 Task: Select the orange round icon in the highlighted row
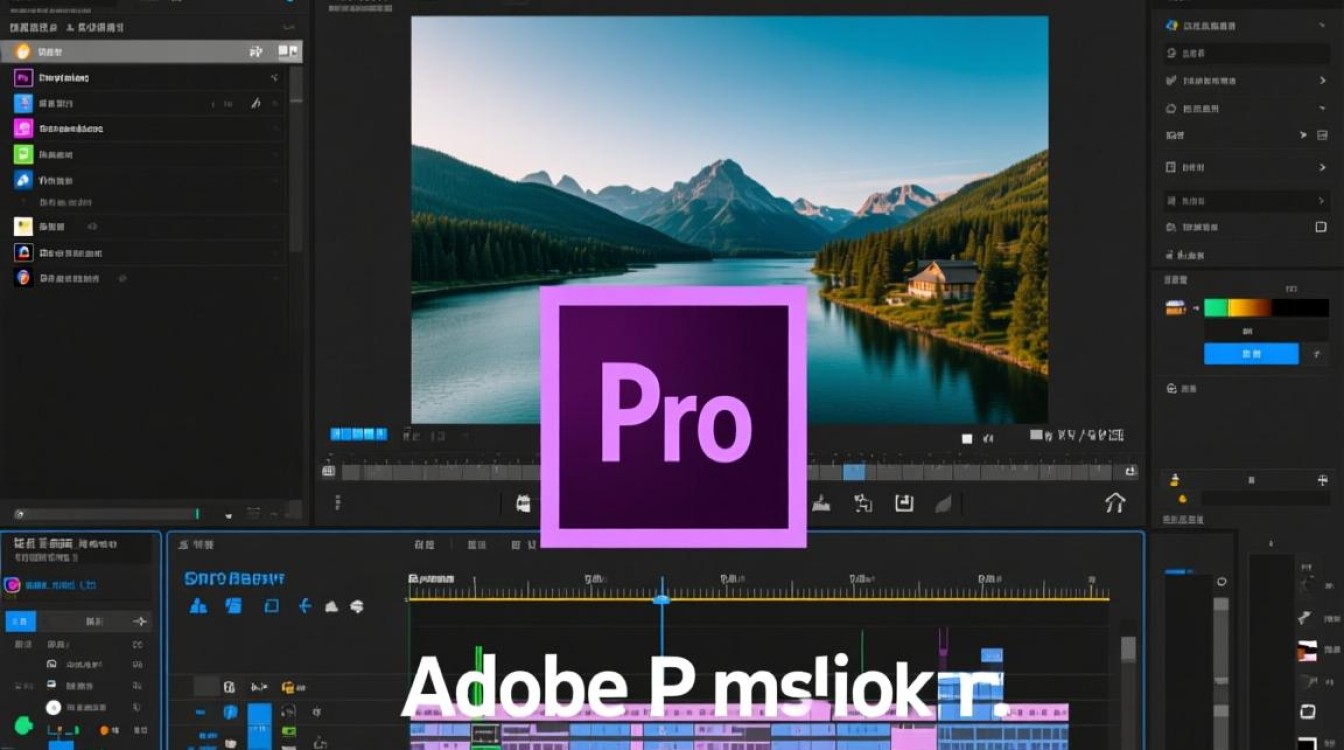[x=22, y=51]
